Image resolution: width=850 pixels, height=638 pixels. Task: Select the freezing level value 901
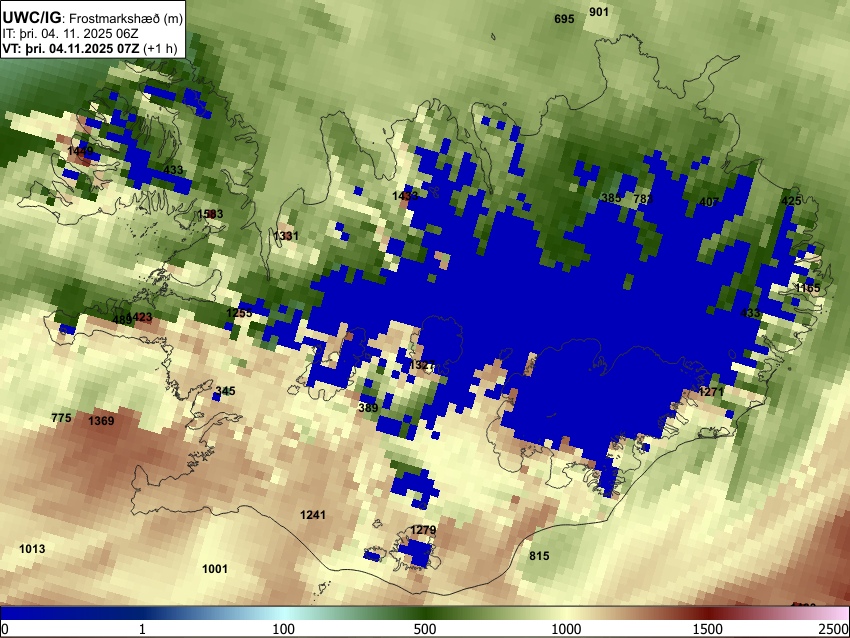pyautogui.click(x=598, y=12)
